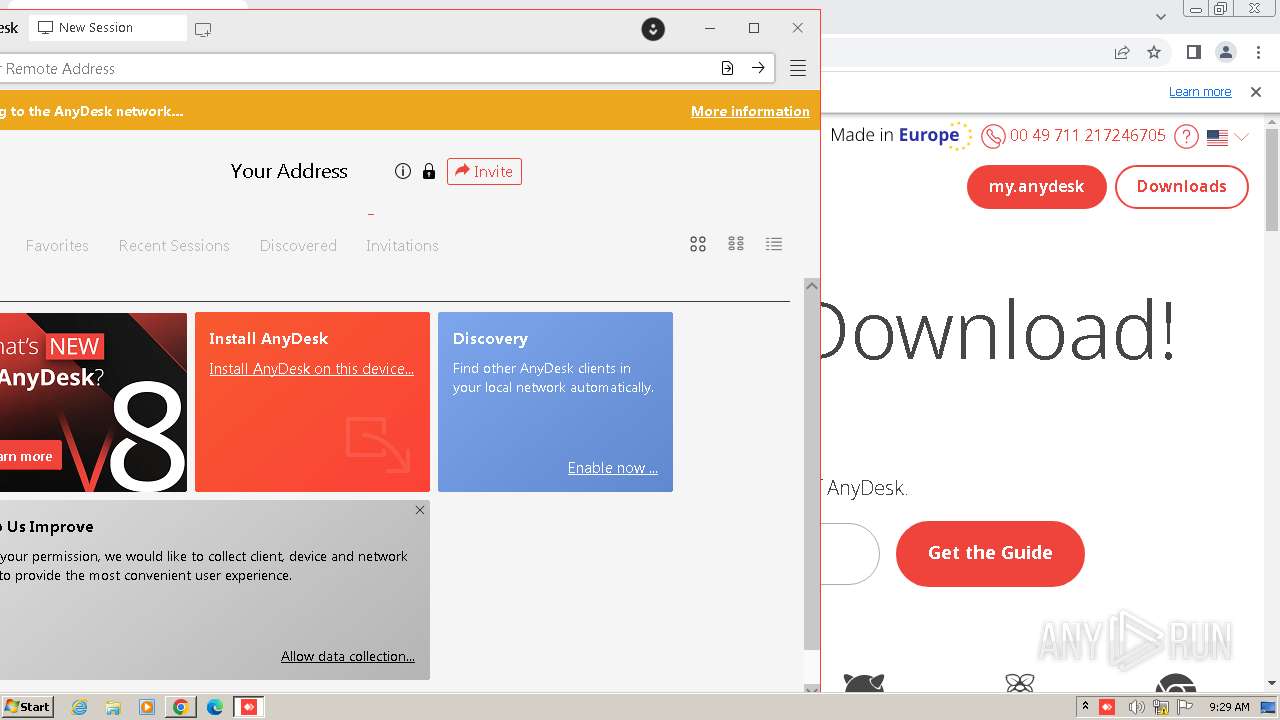Open the Windows Start menu

(x=27, y=706)
